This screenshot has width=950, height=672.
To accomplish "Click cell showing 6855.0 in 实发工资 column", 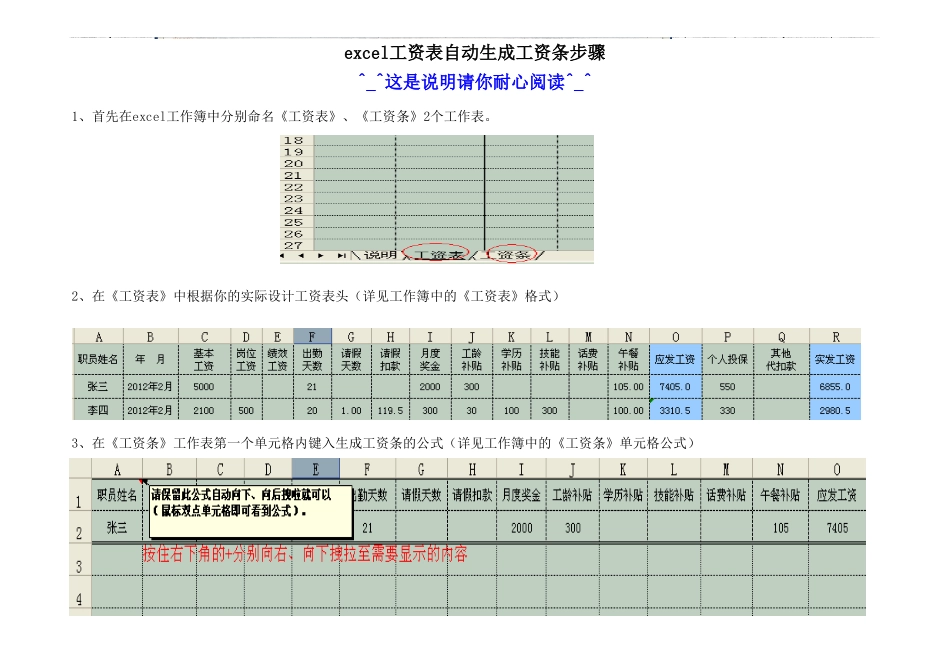I will (834, 386).
